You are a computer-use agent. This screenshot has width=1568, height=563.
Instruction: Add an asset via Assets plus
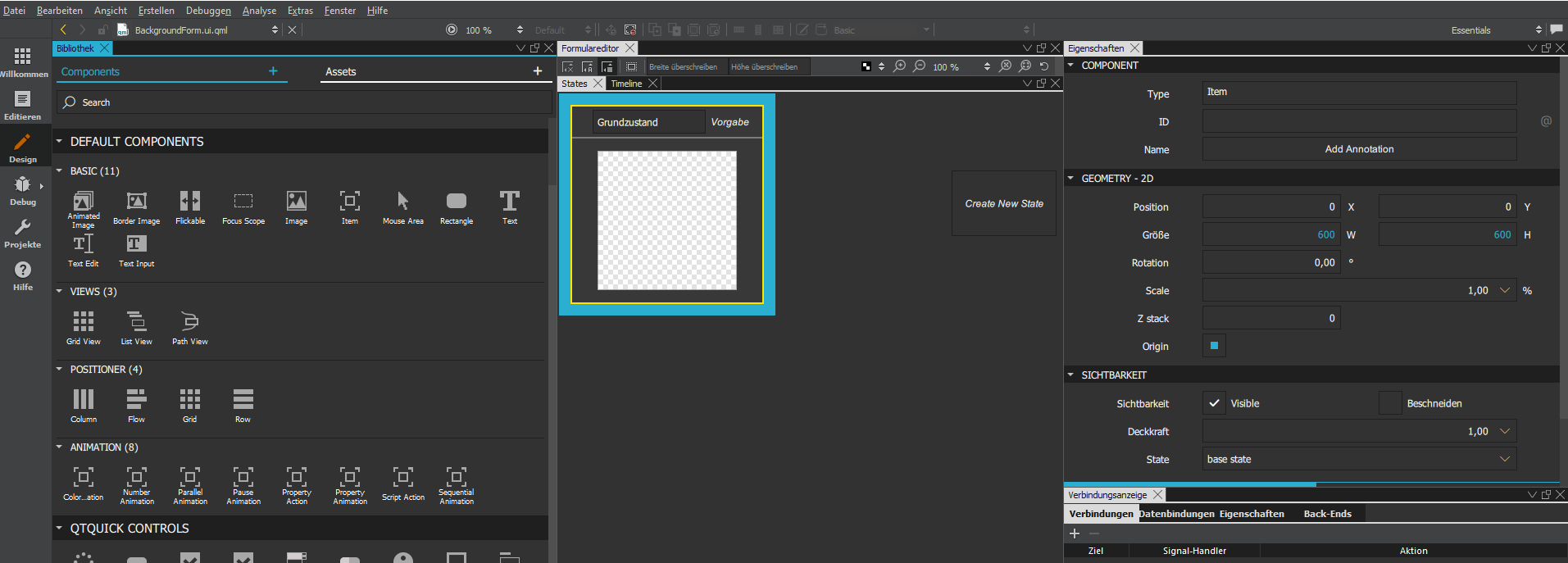pyautogui.click(x=538, y=71)
